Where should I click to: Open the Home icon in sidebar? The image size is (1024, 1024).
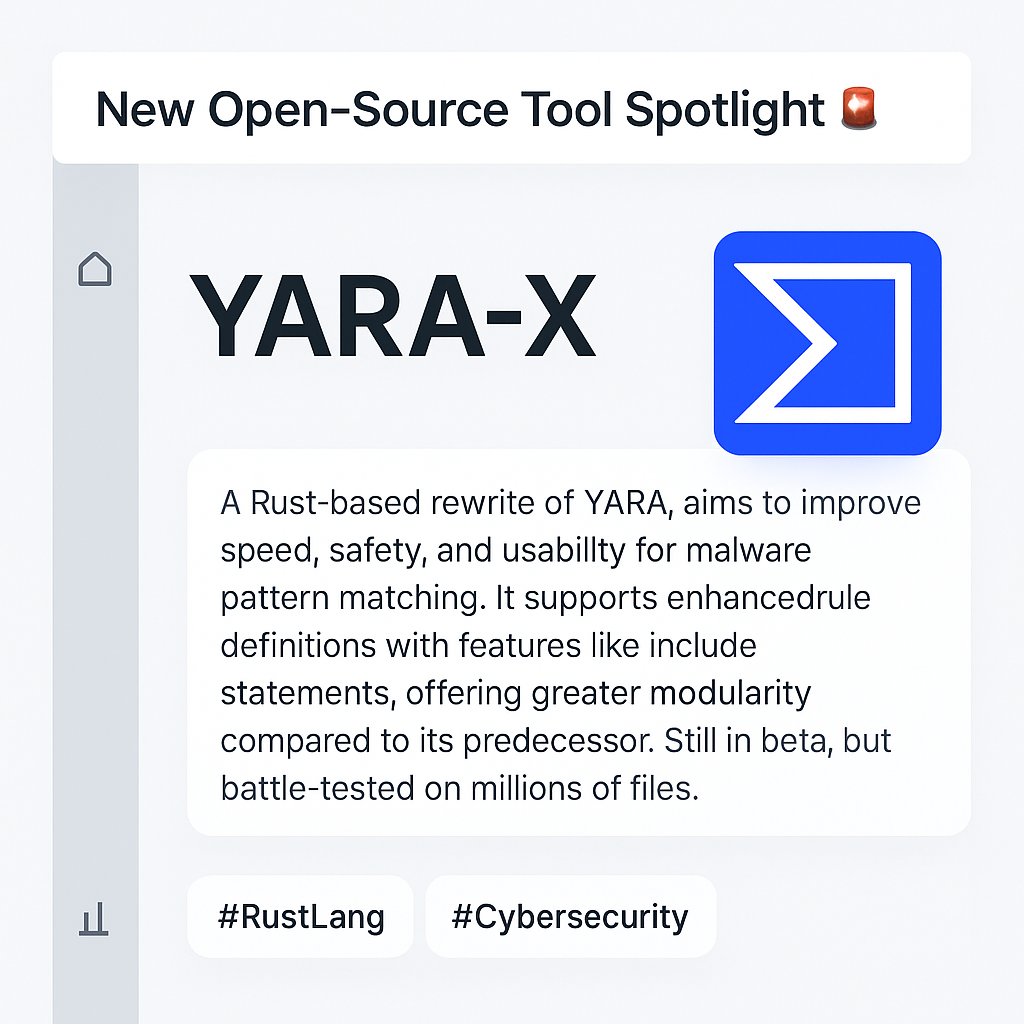[x=95, y=269]
